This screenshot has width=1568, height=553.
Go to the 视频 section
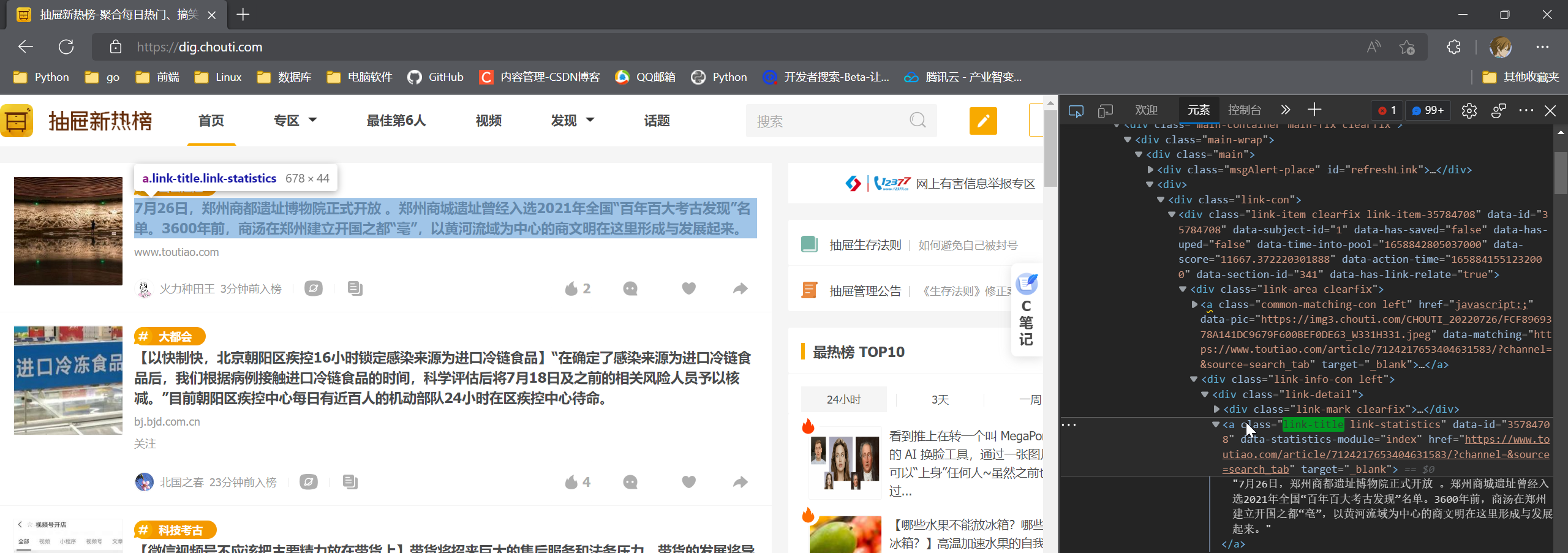pyautogui.click(x=489, y=121)
